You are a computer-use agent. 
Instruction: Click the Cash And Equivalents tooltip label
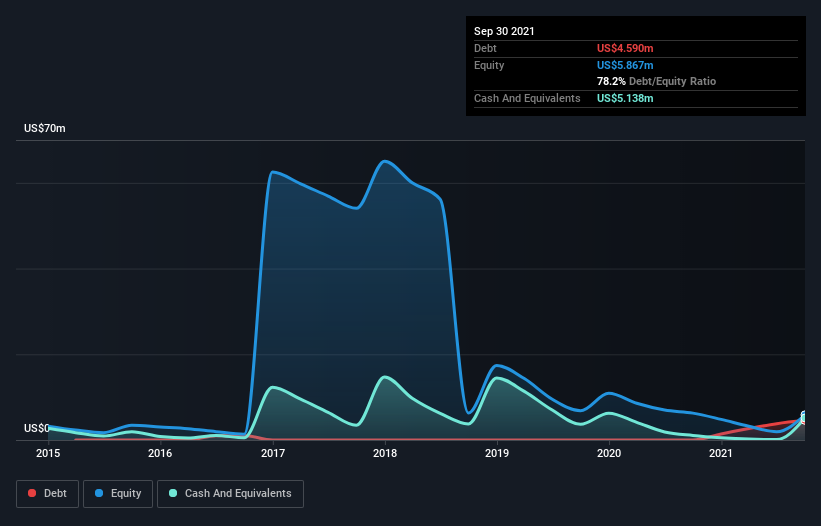click(x=527, y=98)
